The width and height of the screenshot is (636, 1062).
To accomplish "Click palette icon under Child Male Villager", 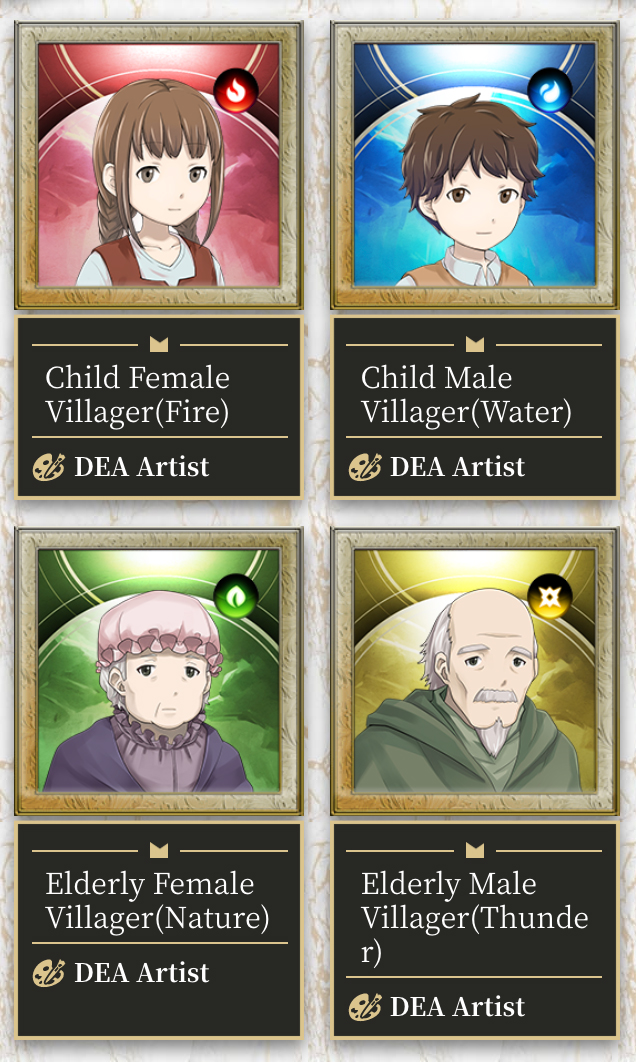I will pyautogui.click(x=365, y=467).
